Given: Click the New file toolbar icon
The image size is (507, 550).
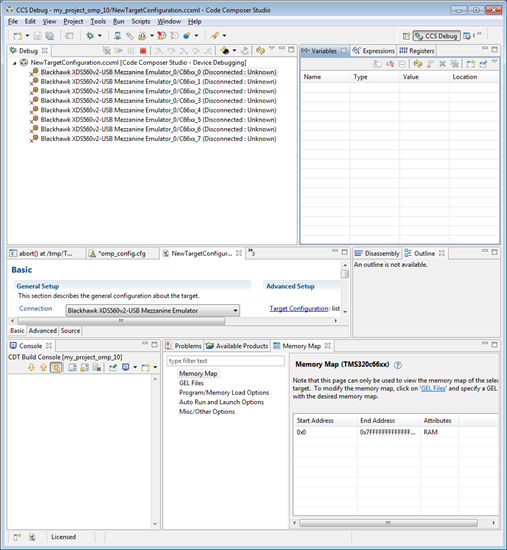Looking at the screenshot, I should pyautogui.click(x=18, y=36).
